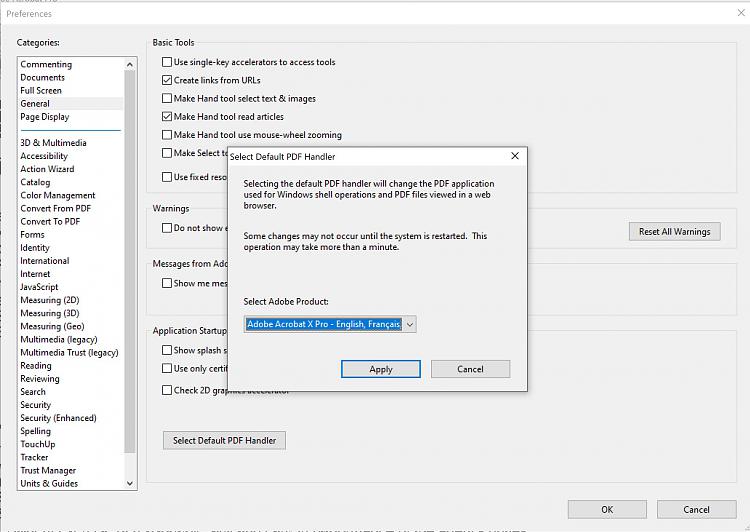Toggle Make Hand tool select text & images

click(x=167, y=99)
